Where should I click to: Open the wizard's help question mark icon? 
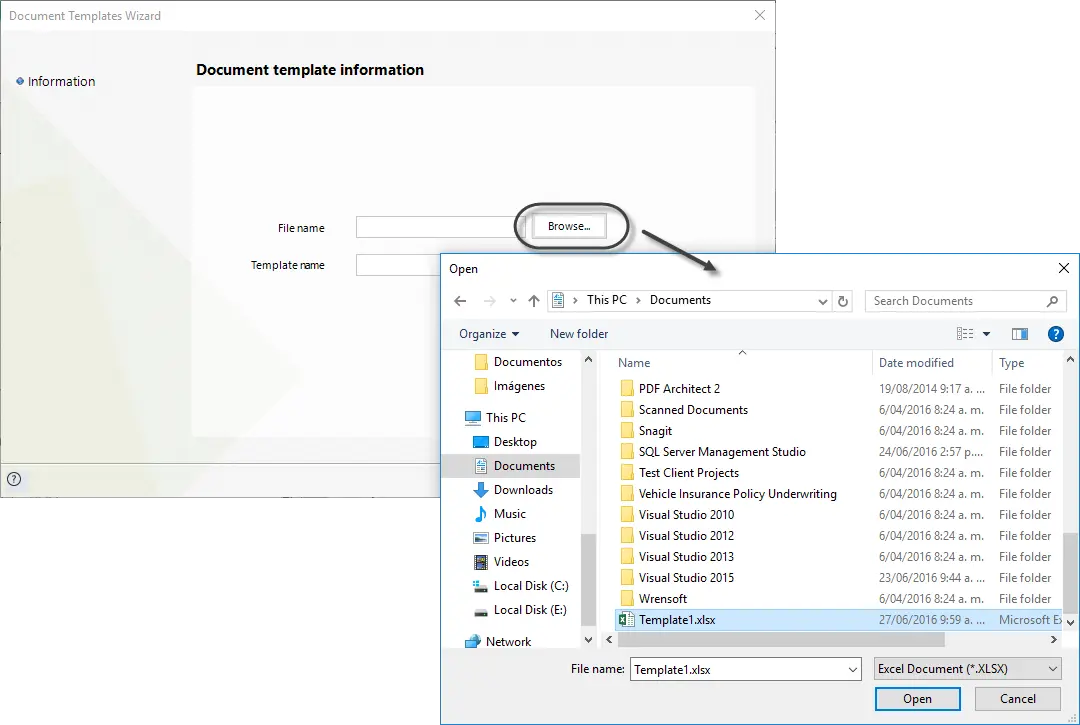[14, 479]
